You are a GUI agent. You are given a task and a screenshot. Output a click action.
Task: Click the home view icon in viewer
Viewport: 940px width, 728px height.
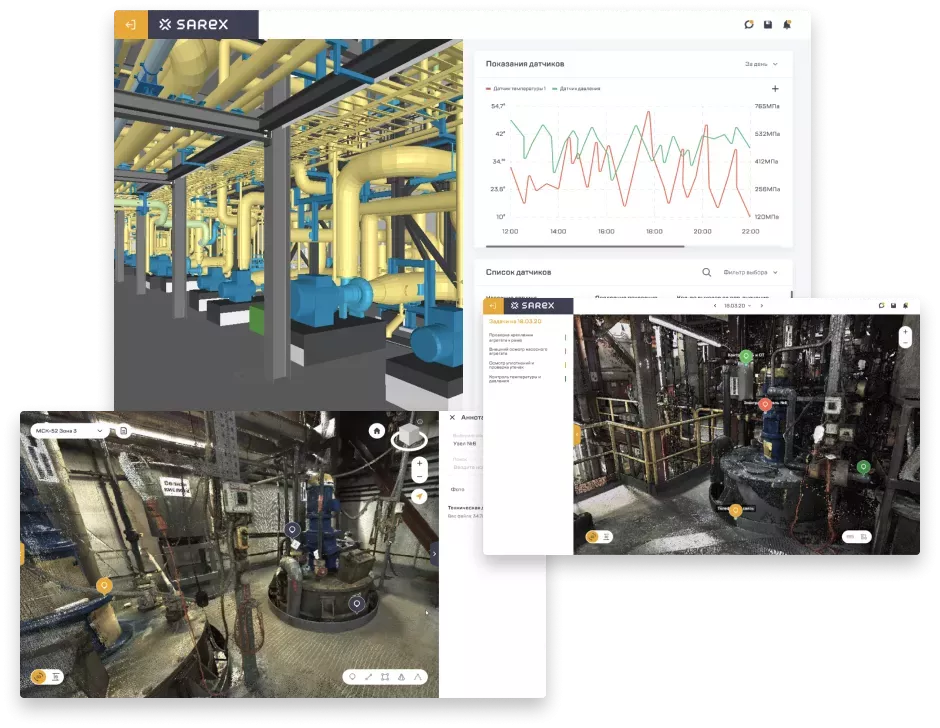tap(377, 431)
